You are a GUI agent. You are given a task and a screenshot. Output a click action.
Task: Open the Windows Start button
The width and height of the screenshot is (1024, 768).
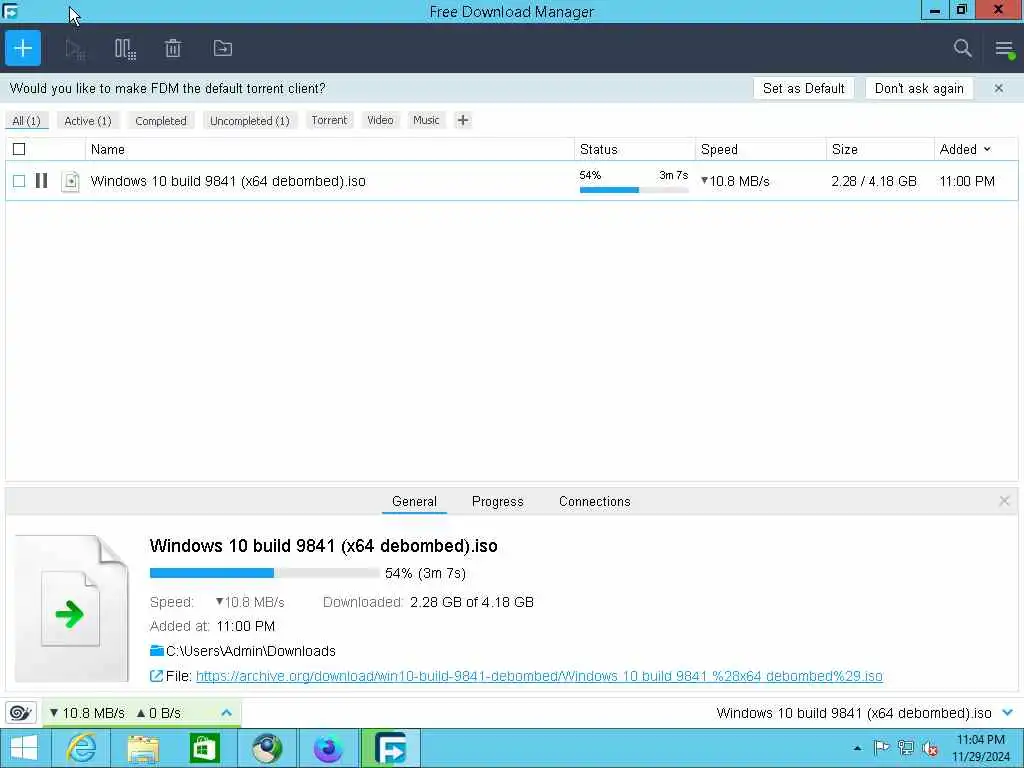tap(24, 748)
